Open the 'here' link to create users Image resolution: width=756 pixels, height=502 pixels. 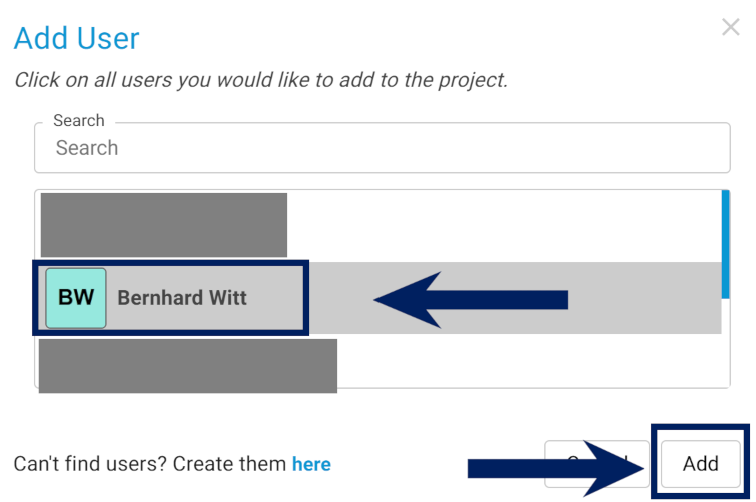click(x=311, y=464)
